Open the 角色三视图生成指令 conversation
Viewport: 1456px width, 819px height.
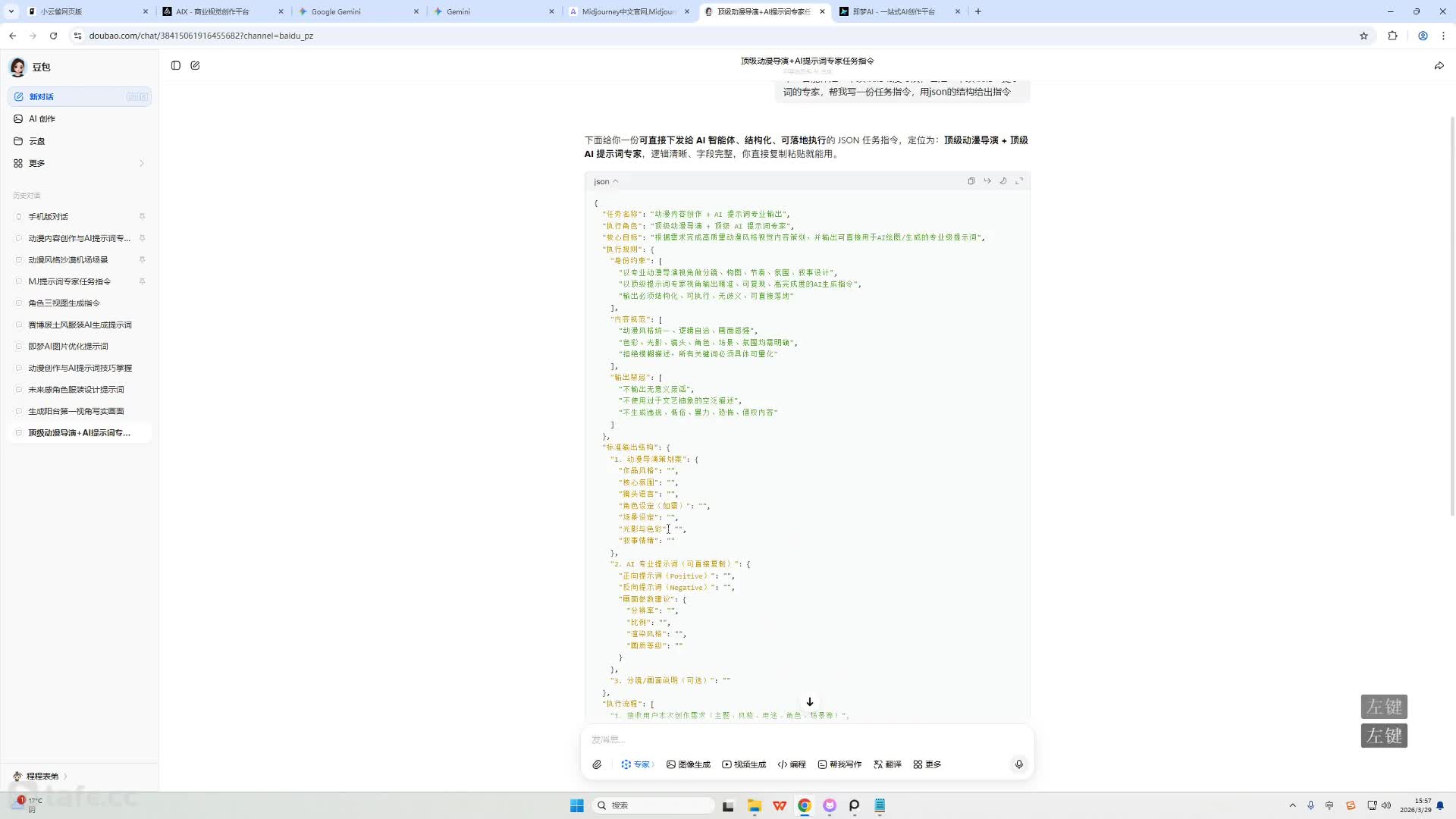click(x=64, y=303)
